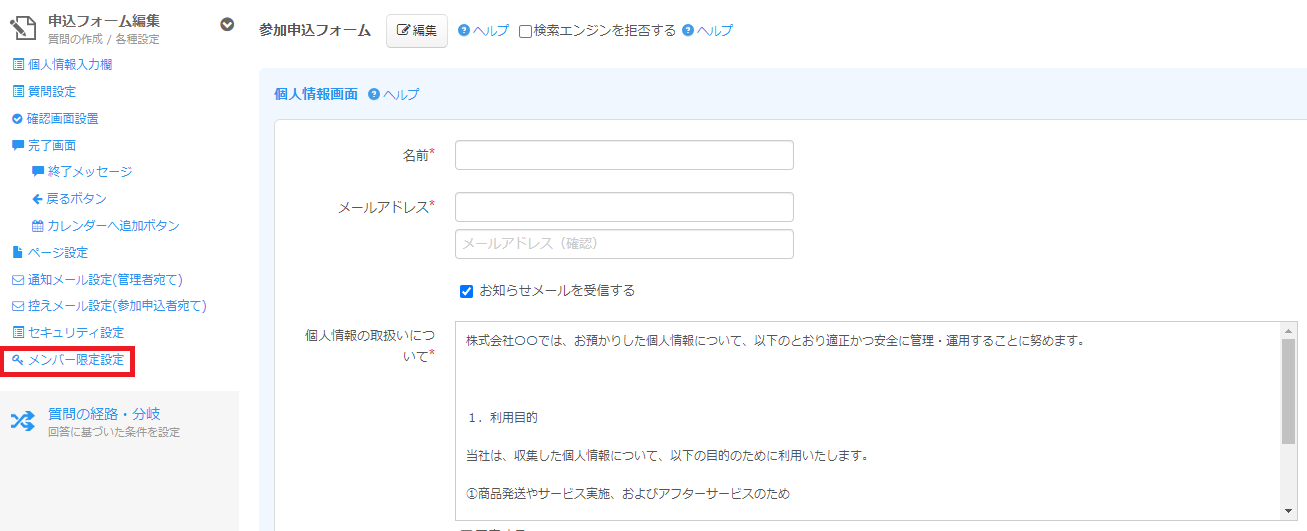The height and width of the screenshot is (531, 1307).
Task: Click the 申込フォーム編集 pencil-document icon
Action: pyautogui.click(x=22, y=28)
